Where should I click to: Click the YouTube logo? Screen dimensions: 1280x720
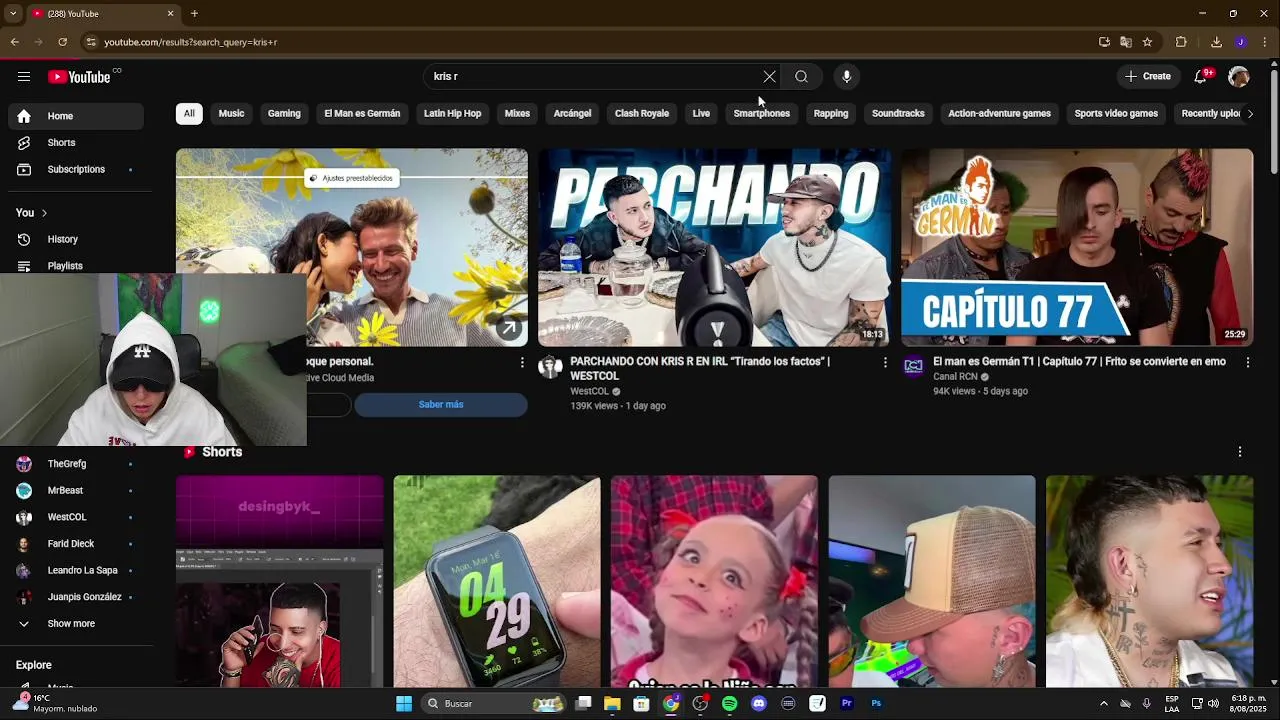(79, 77)
